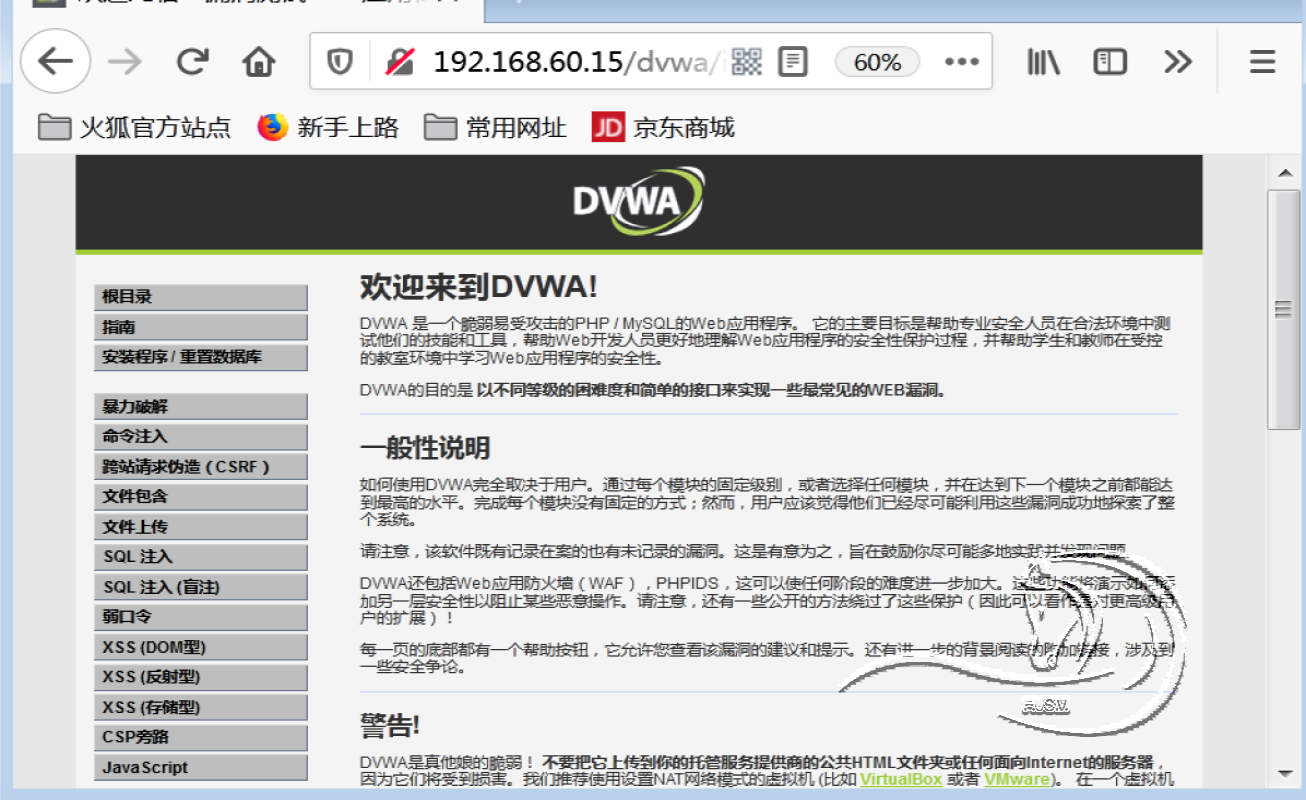This screenshot has width=1306, height=800.
Task: Open Firefox reader mode
Action: point(793,61)
